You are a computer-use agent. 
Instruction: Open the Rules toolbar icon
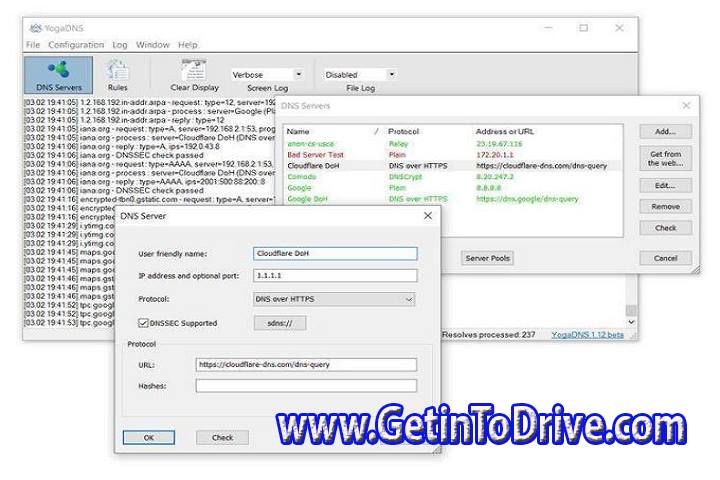tap(118, 75)
